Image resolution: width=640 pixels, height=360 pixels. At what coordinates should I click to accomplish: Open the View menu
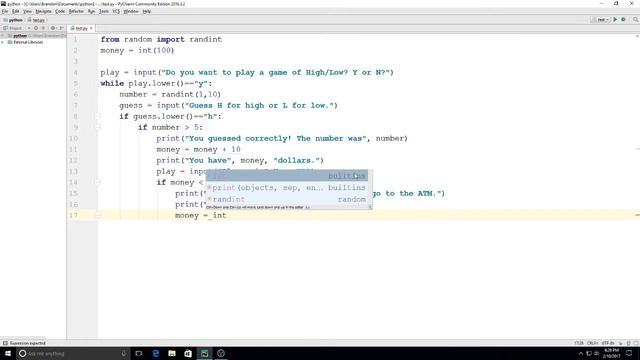pyautogui.click(x=27, y=11)
